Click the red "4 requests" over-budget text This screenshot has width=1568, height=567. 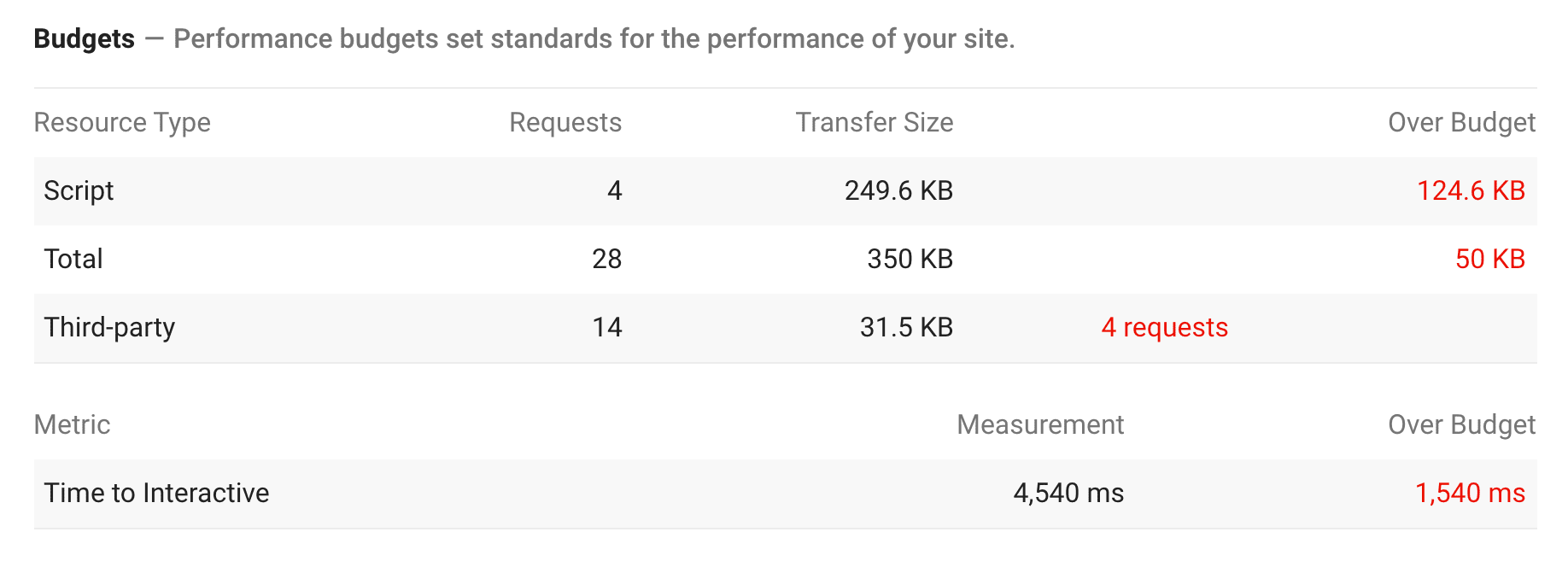coord(1164,328)
